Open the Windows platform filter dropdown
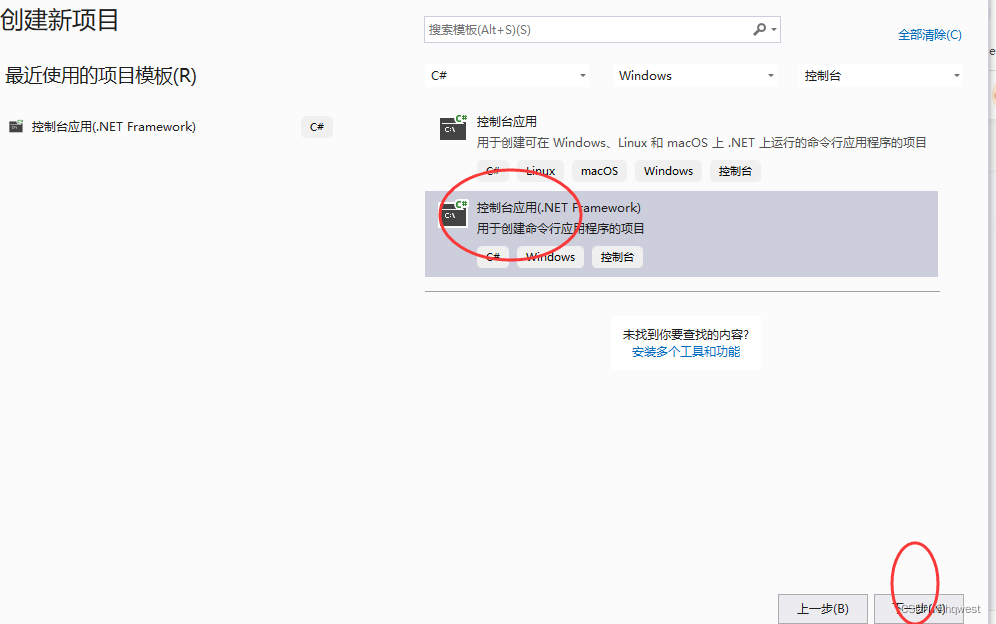 696,76
